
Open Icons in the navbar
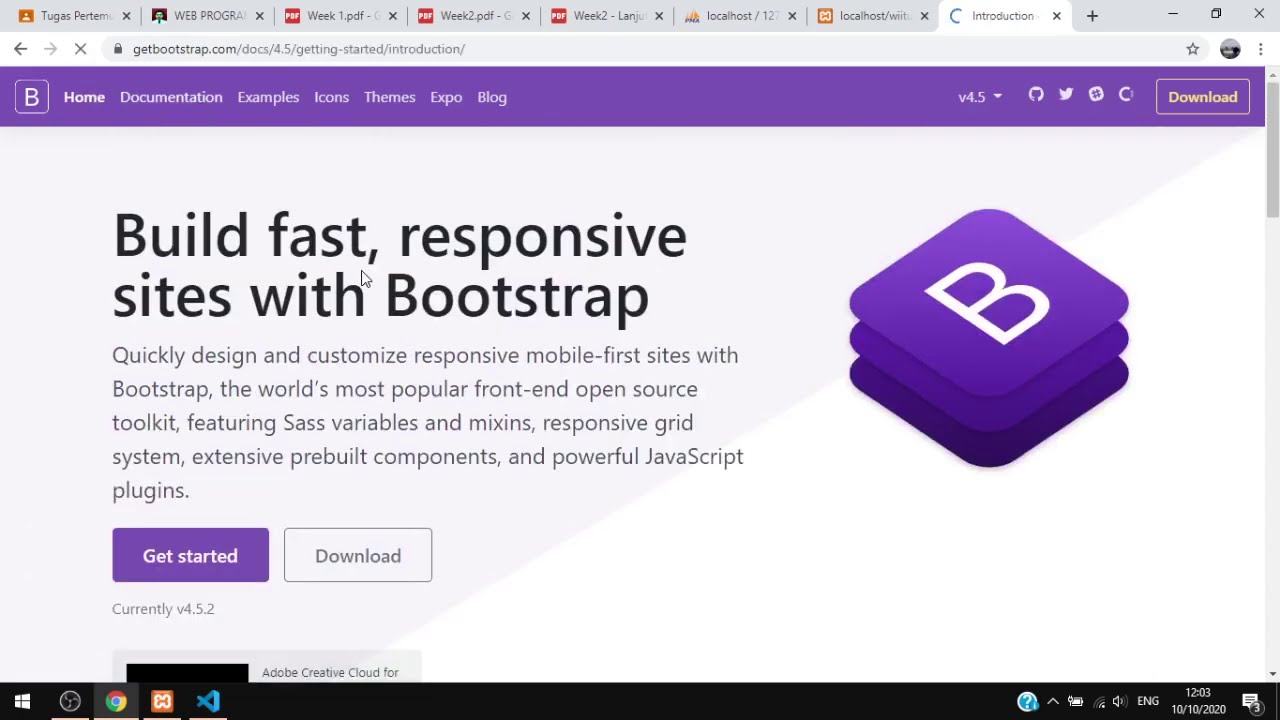331,97
